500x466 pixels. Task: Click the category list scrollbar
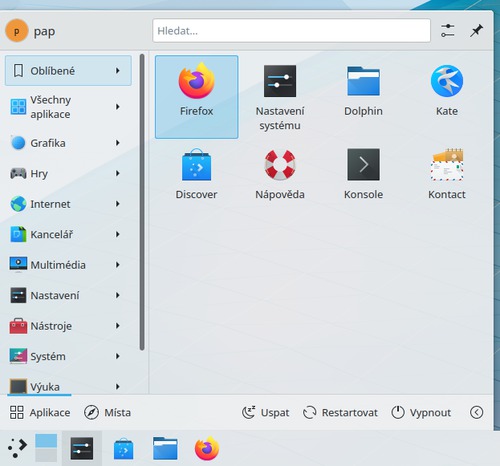[x=142, y=202]
